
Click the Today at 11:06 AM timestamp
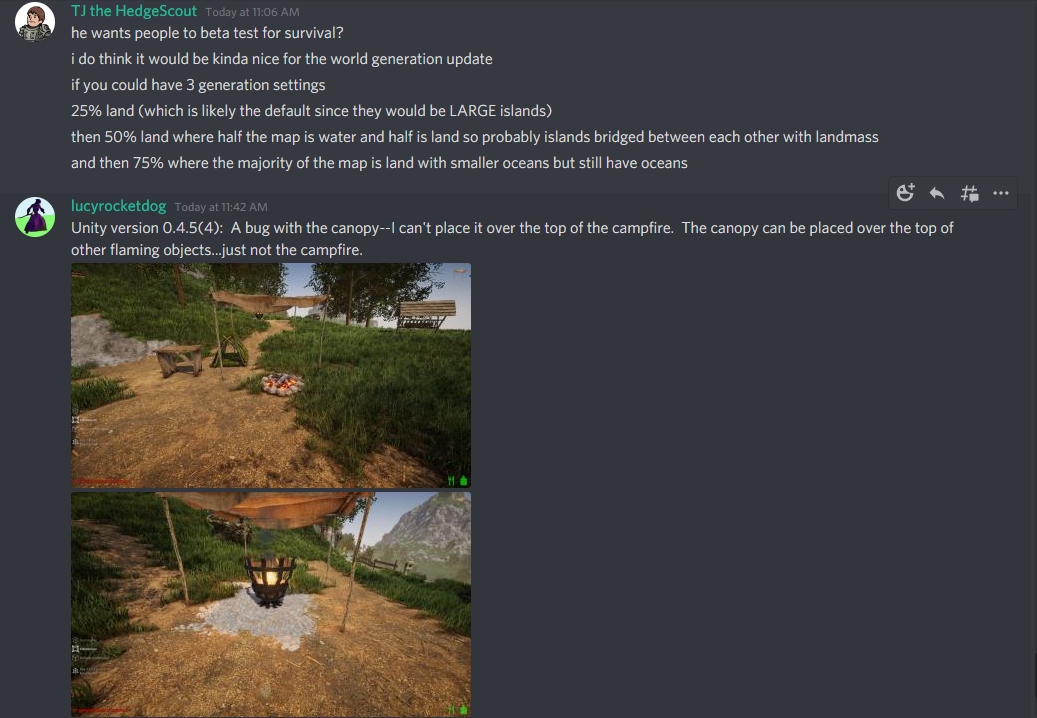[252, 12]
